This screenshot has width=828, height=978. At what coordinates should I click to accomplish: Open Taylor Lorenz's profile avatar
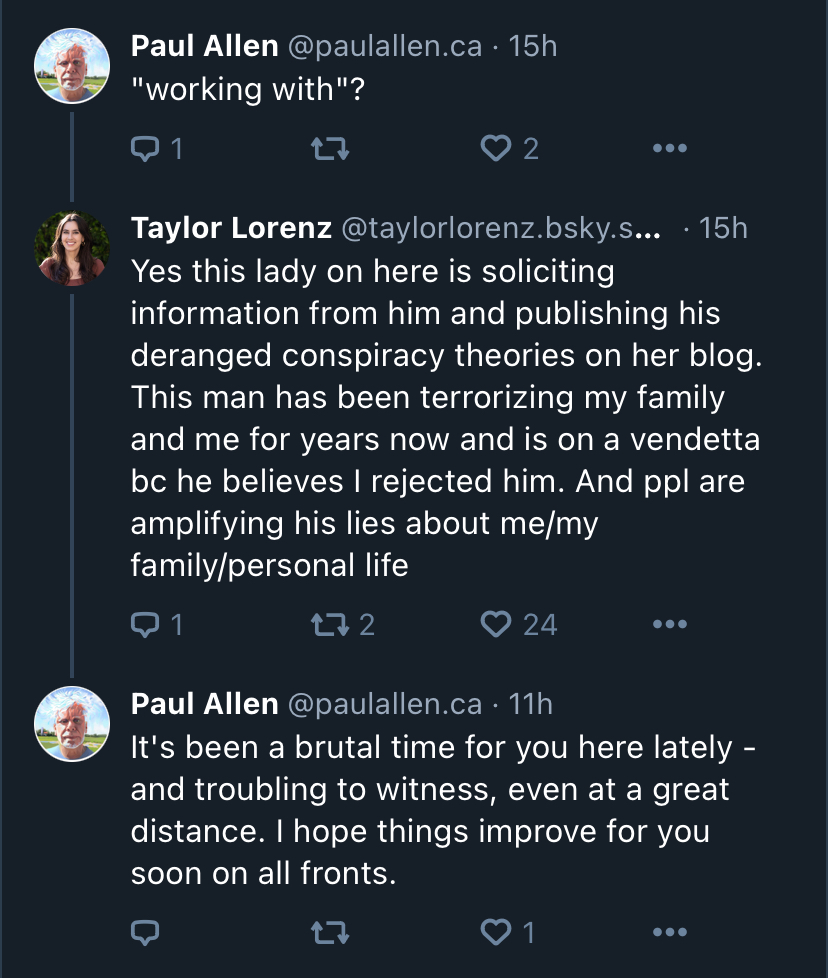(x=72, y=248)
